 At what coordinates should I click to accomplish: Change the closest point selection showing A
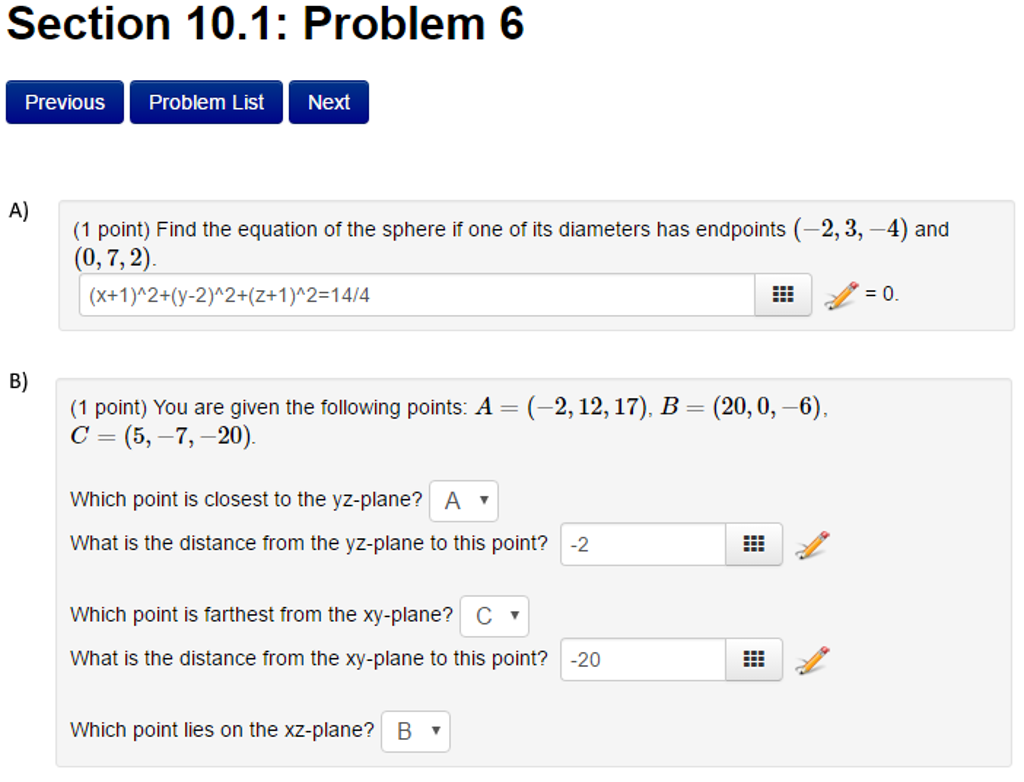coord(463,500)
